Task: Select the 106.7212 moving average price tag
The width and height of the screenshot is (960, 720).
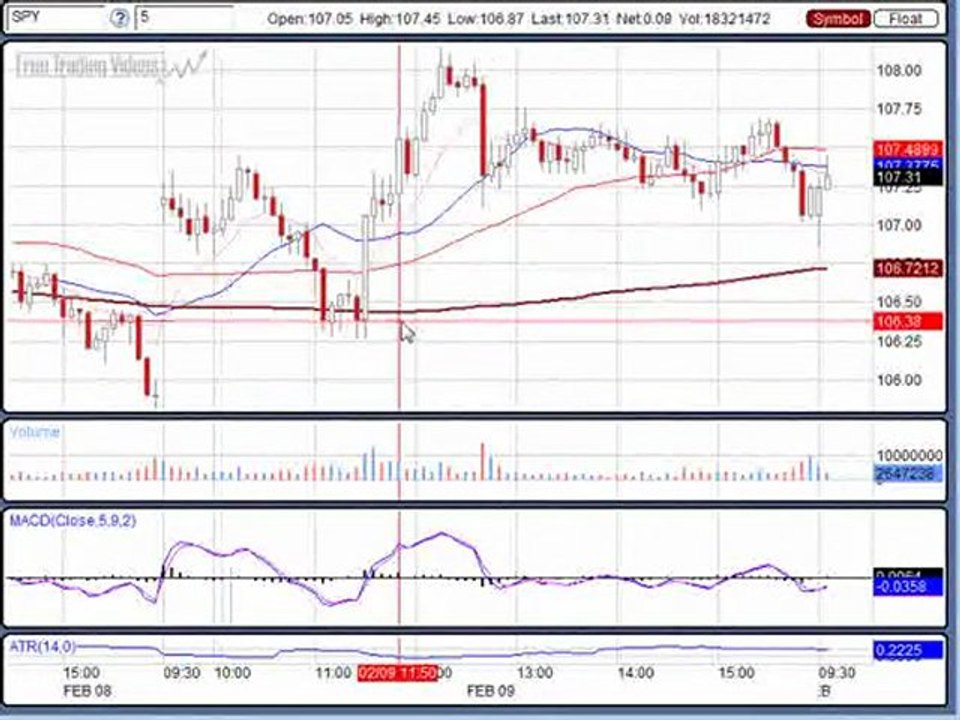Action: pyautogui.click(x=907, y=268)
